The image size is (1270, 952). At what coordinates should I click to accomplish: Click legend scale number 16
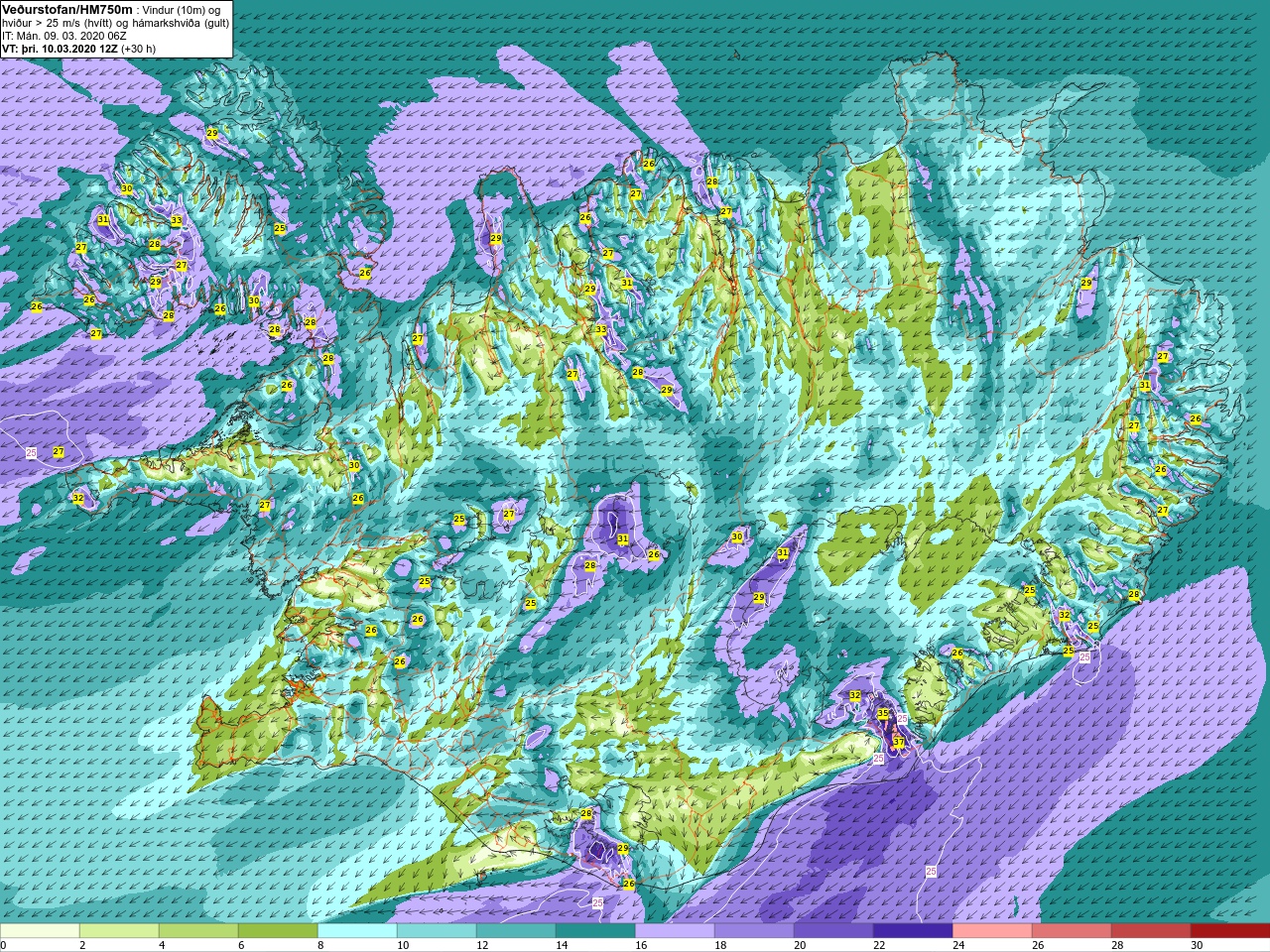pos(641,945)
